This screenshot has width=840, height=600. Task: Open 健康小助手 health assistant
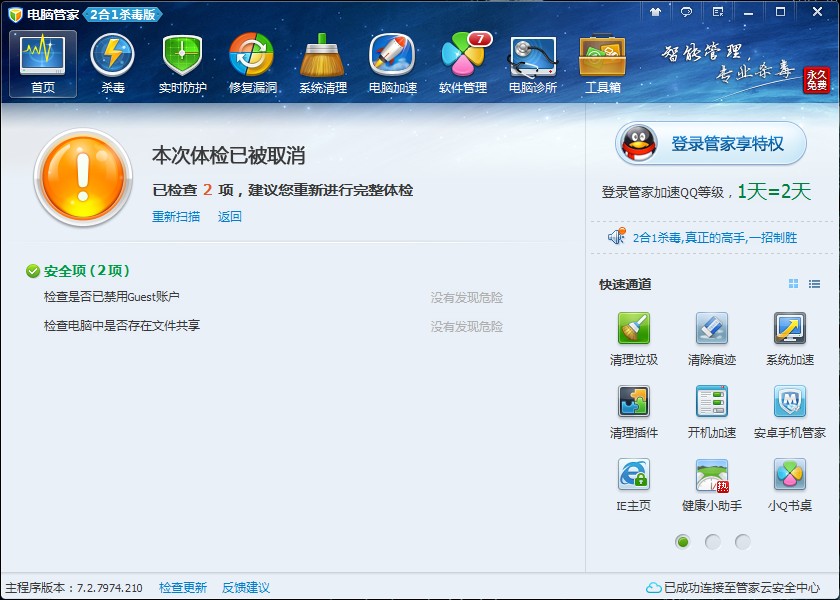coord(711,485)
